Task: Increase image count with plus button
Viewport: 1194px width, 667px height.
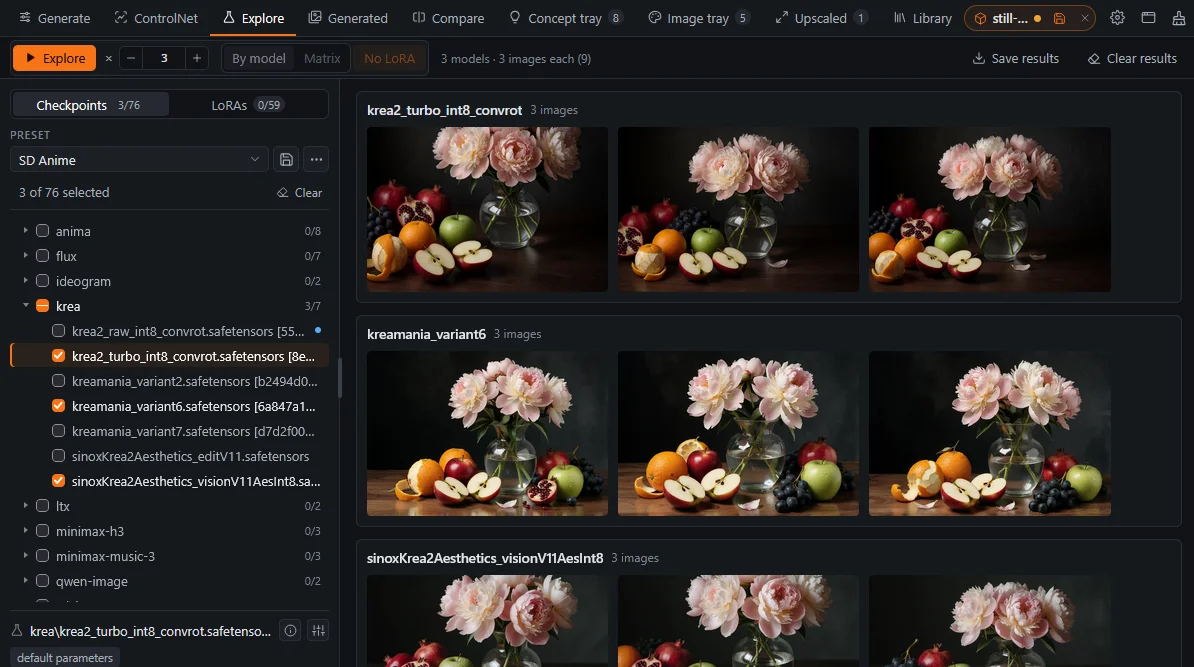Action: coord(196,58)
